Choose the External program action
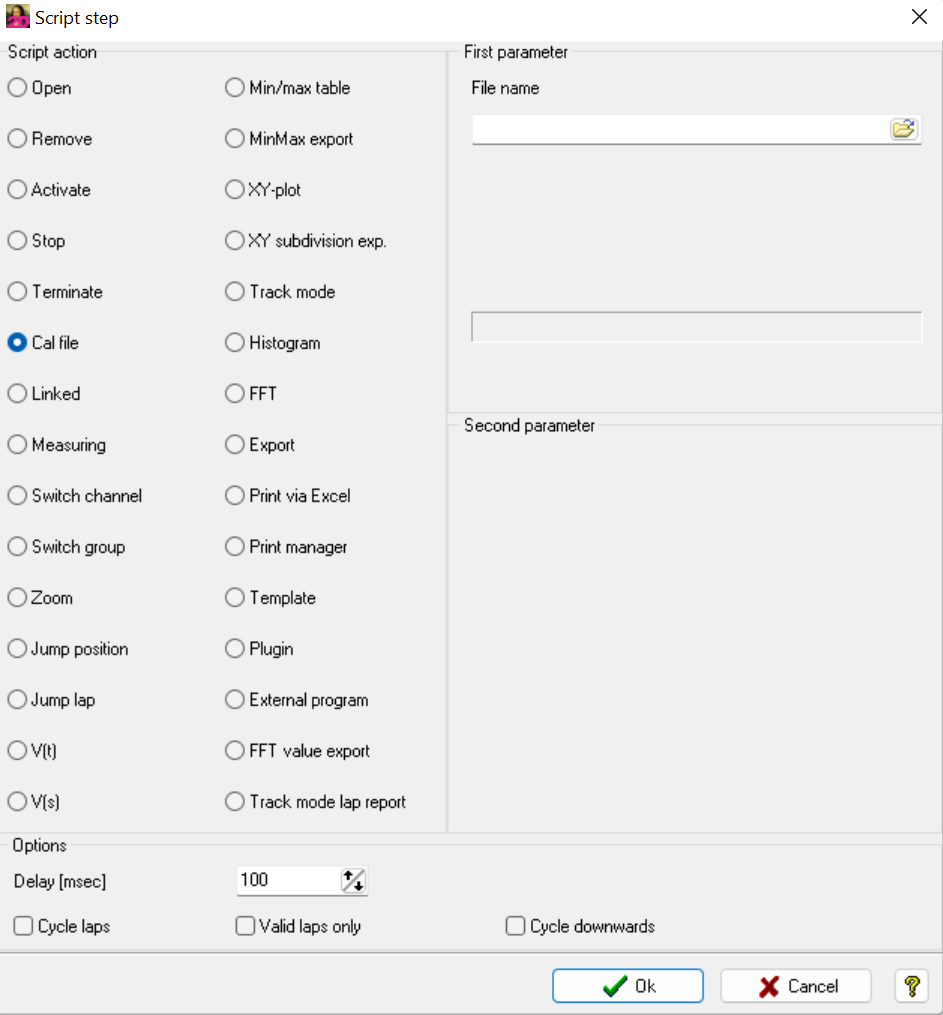Screen dimensions: 943x1015 [x=235, y=700]
